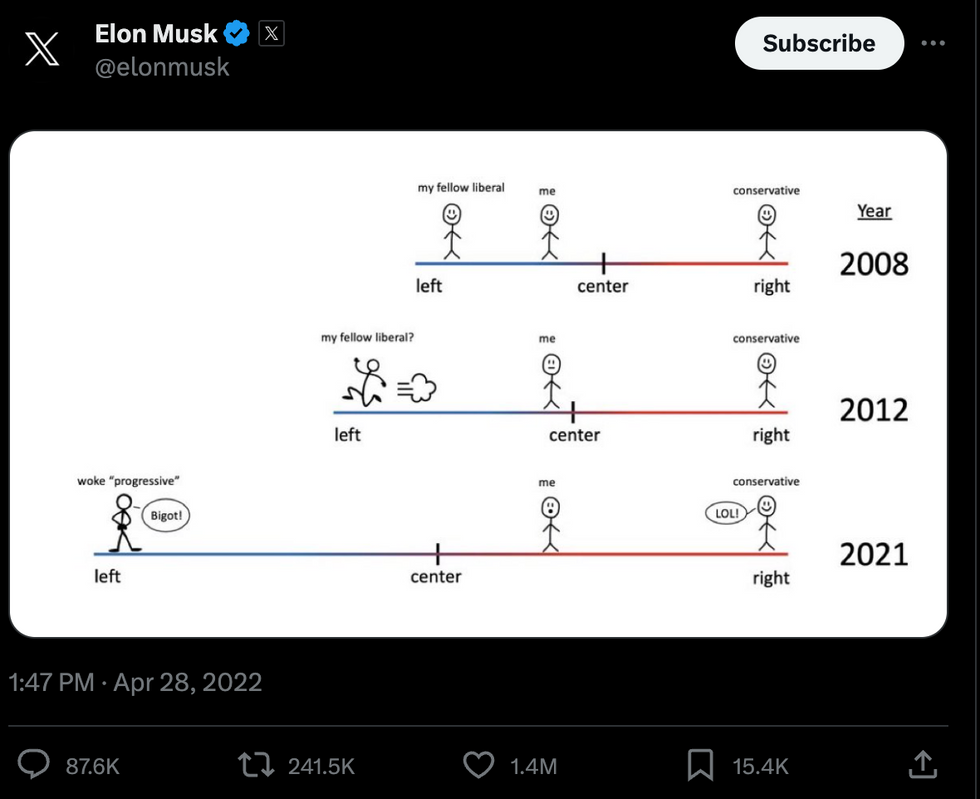View the 241.5K reposts count
The width and height of the screenshot is (980, 799).
click(321, 766)
